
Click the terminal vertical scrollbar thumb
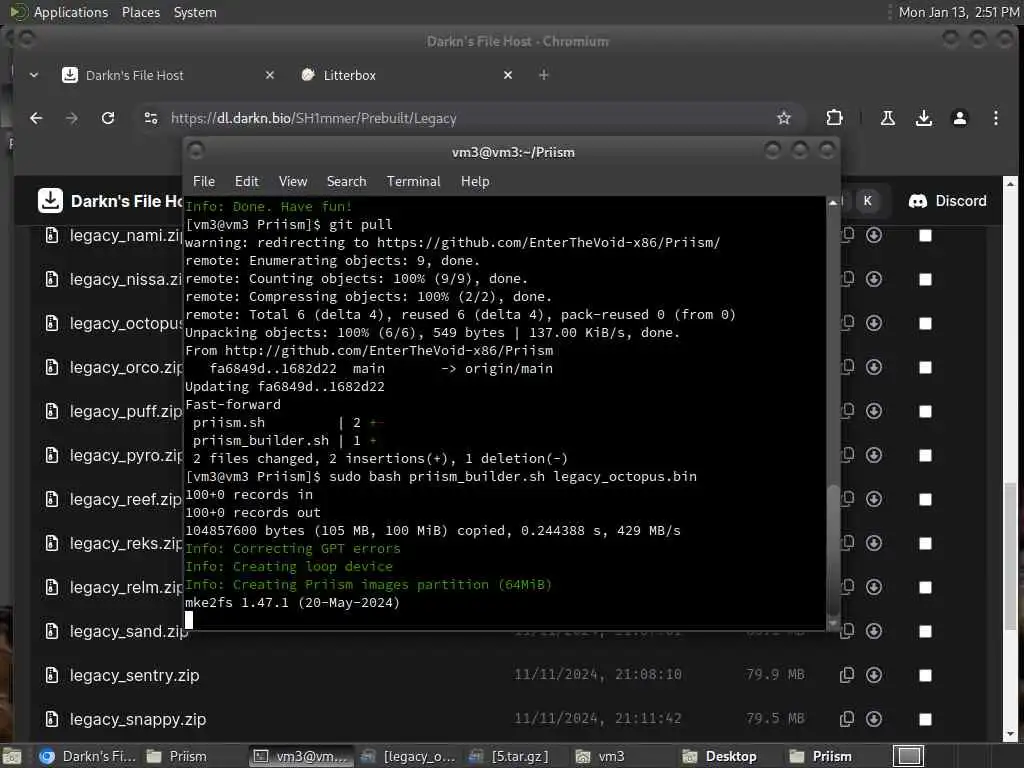[833, 550]
